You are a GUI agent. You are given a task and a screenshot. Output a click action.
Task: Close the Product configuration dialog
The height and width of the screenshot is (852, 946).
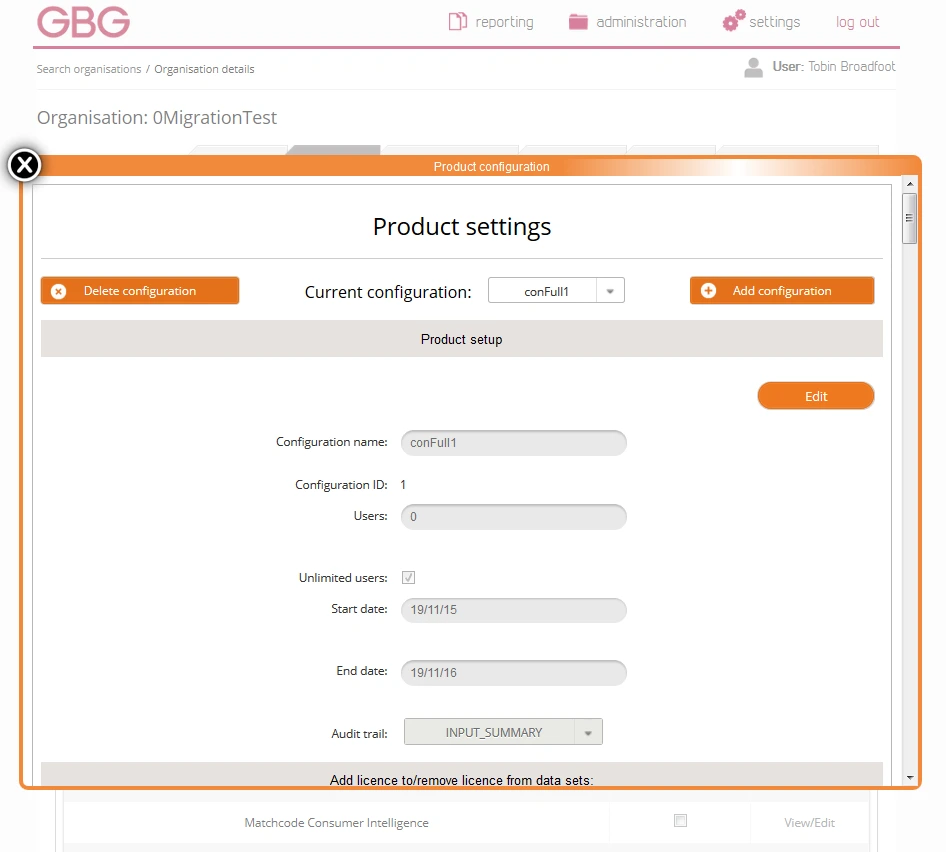pos(24,165)
